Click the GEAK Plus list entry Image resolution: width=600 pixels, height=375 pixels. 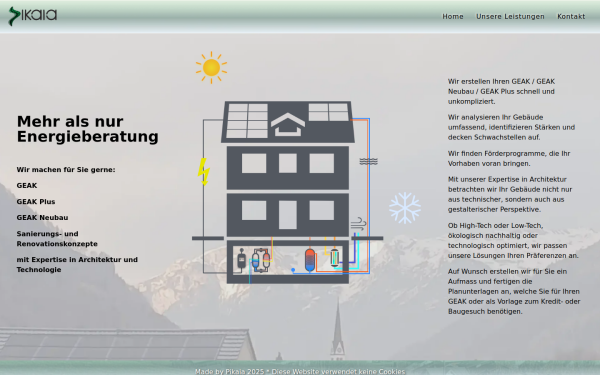tap(36, 202)
